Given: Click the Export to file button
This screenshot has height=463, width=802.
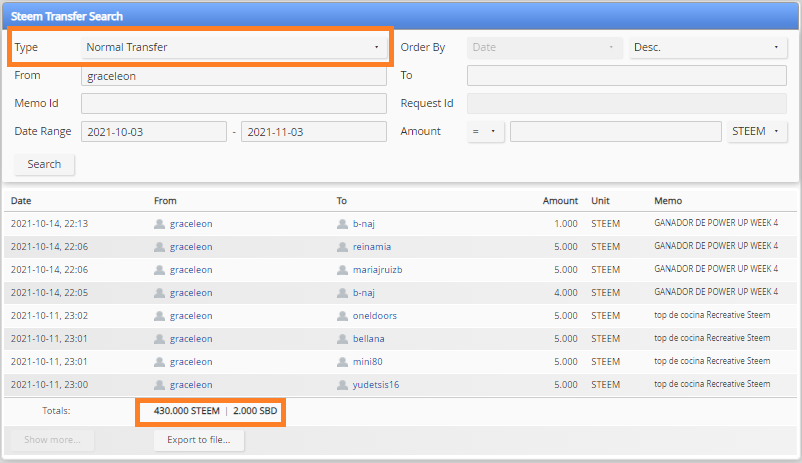Looking at the screenshot, I should tap(199, 440).
